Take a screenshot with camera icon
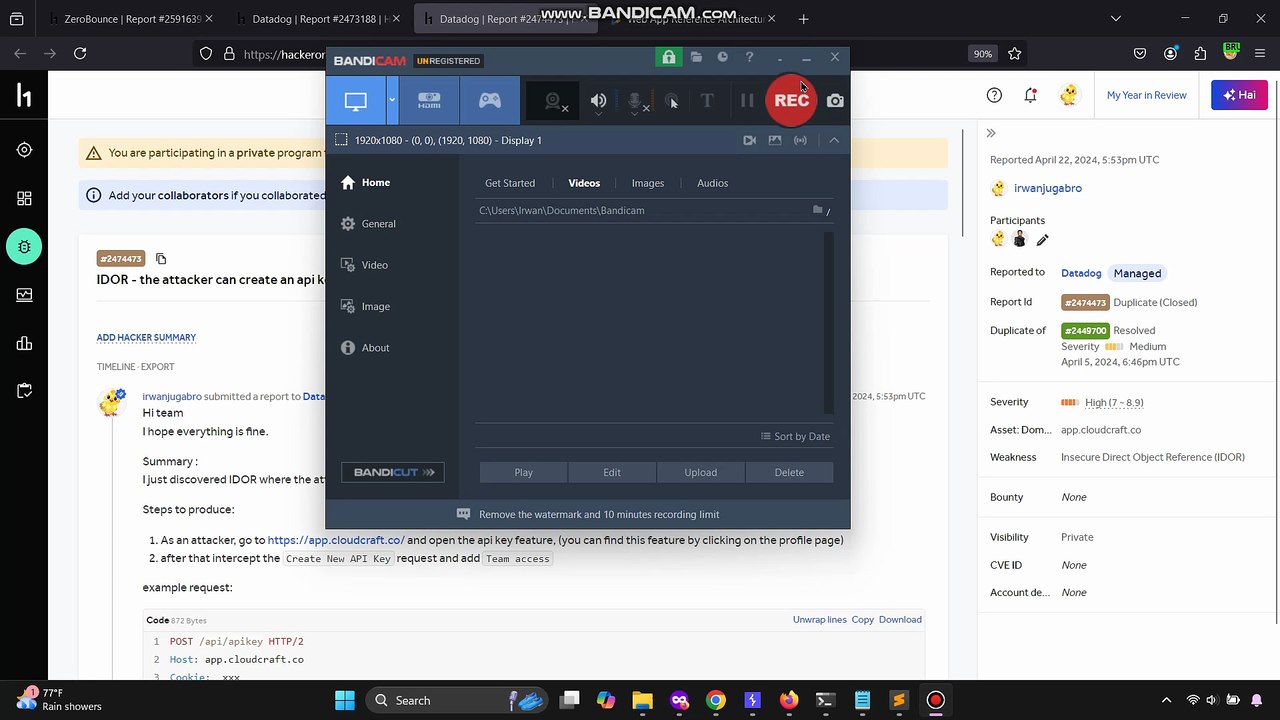1280x720 pixels. tap(835, 100)
